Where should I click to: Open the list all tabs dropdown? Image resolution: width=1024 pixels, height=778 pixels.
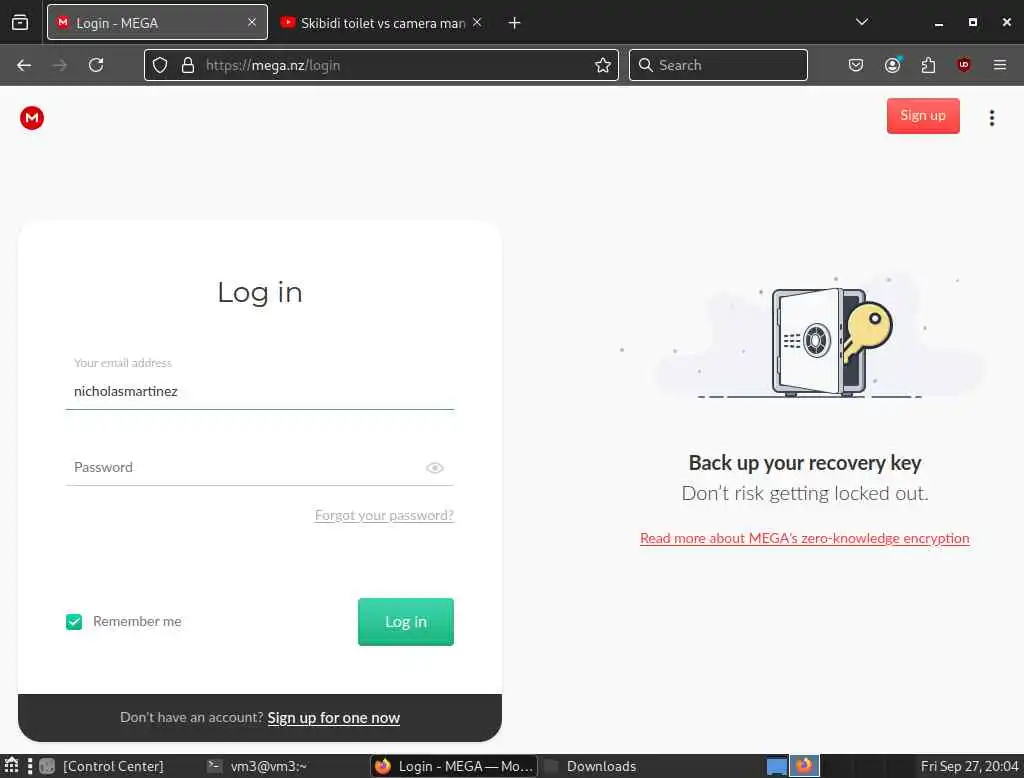862,22
